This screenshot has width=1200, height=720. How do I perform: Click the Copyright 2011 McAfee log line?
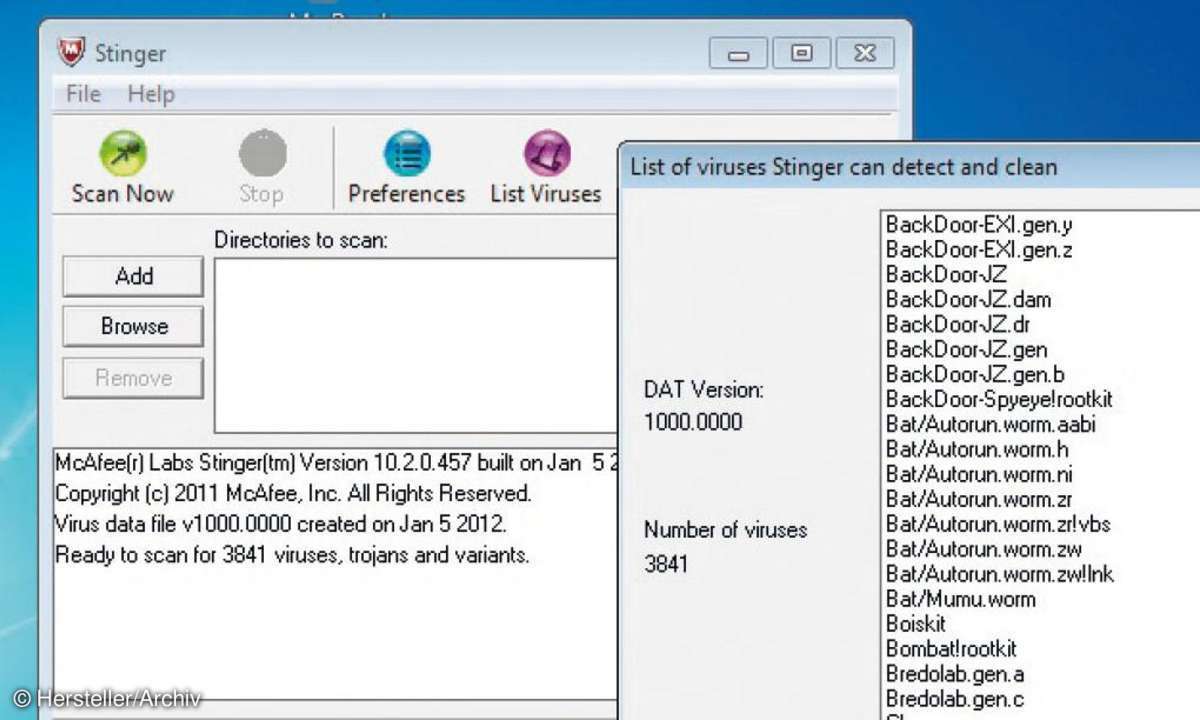coord(293,494)
